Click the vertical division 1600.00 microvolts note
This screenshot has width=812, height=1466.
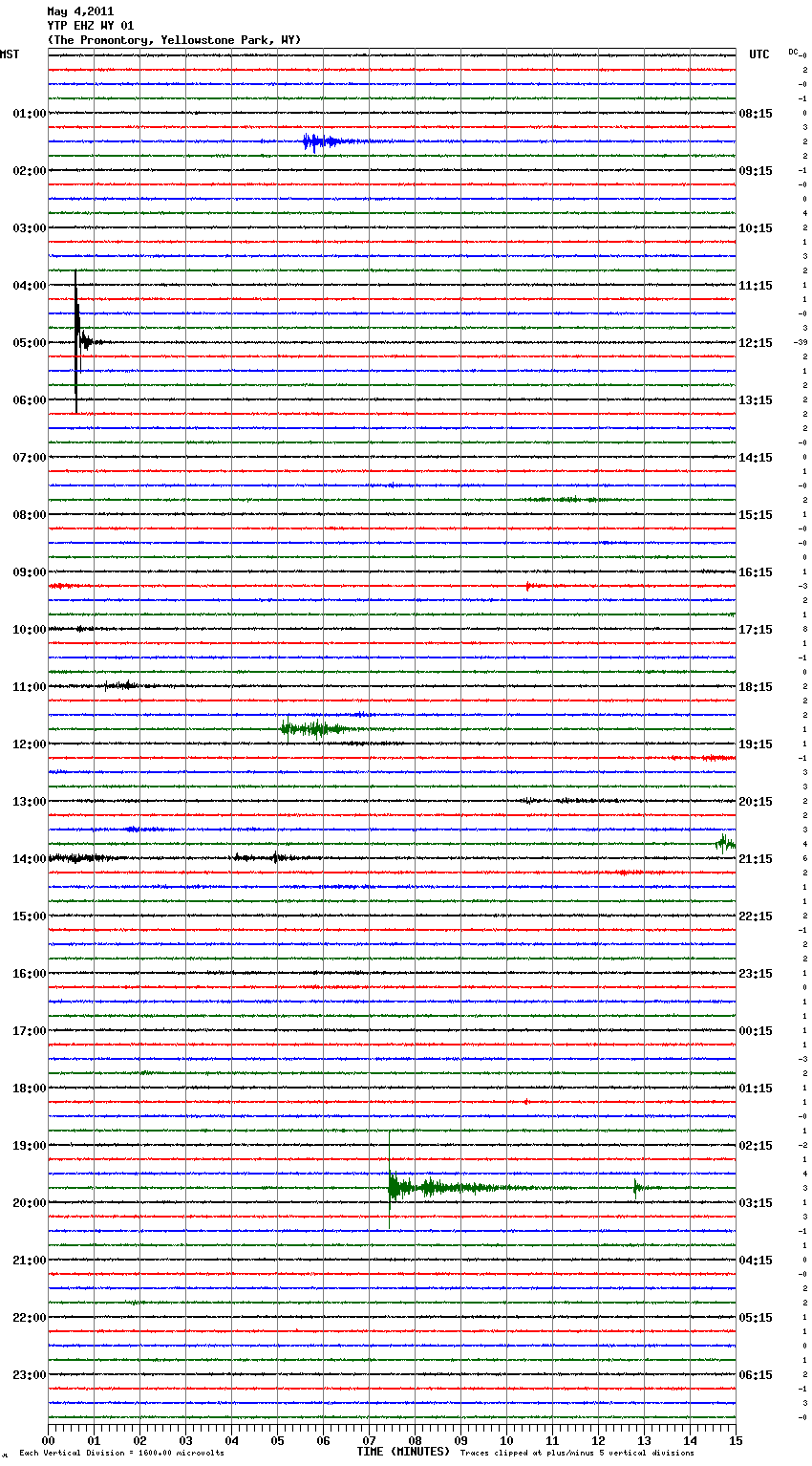121,1454
